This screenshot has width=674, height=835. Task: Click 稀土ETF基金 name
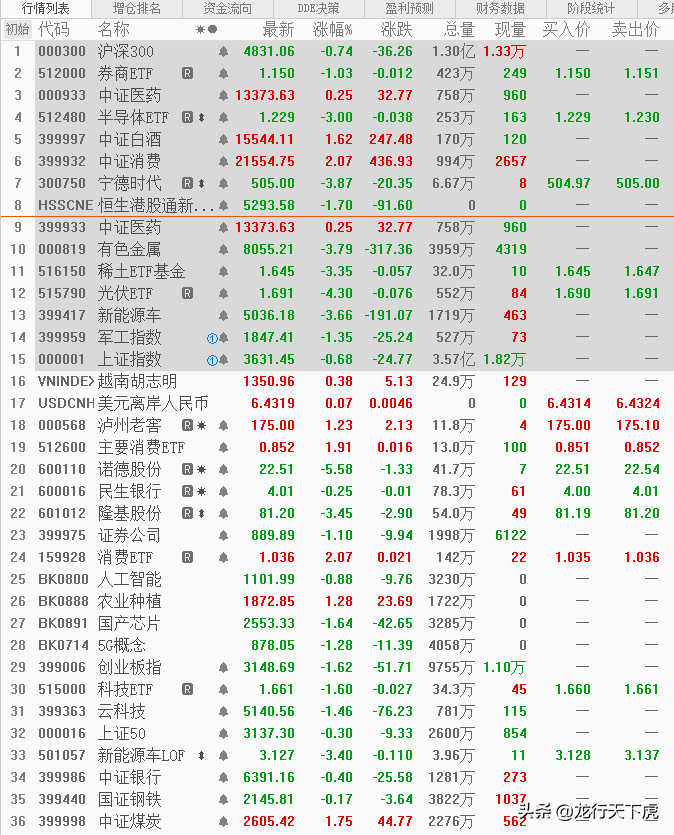click(x=141, y=272)
